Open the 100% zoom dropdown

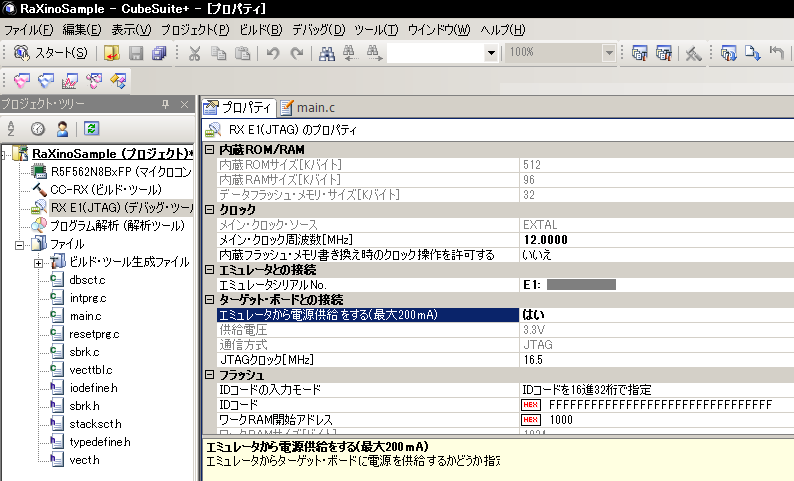(609, 53)
